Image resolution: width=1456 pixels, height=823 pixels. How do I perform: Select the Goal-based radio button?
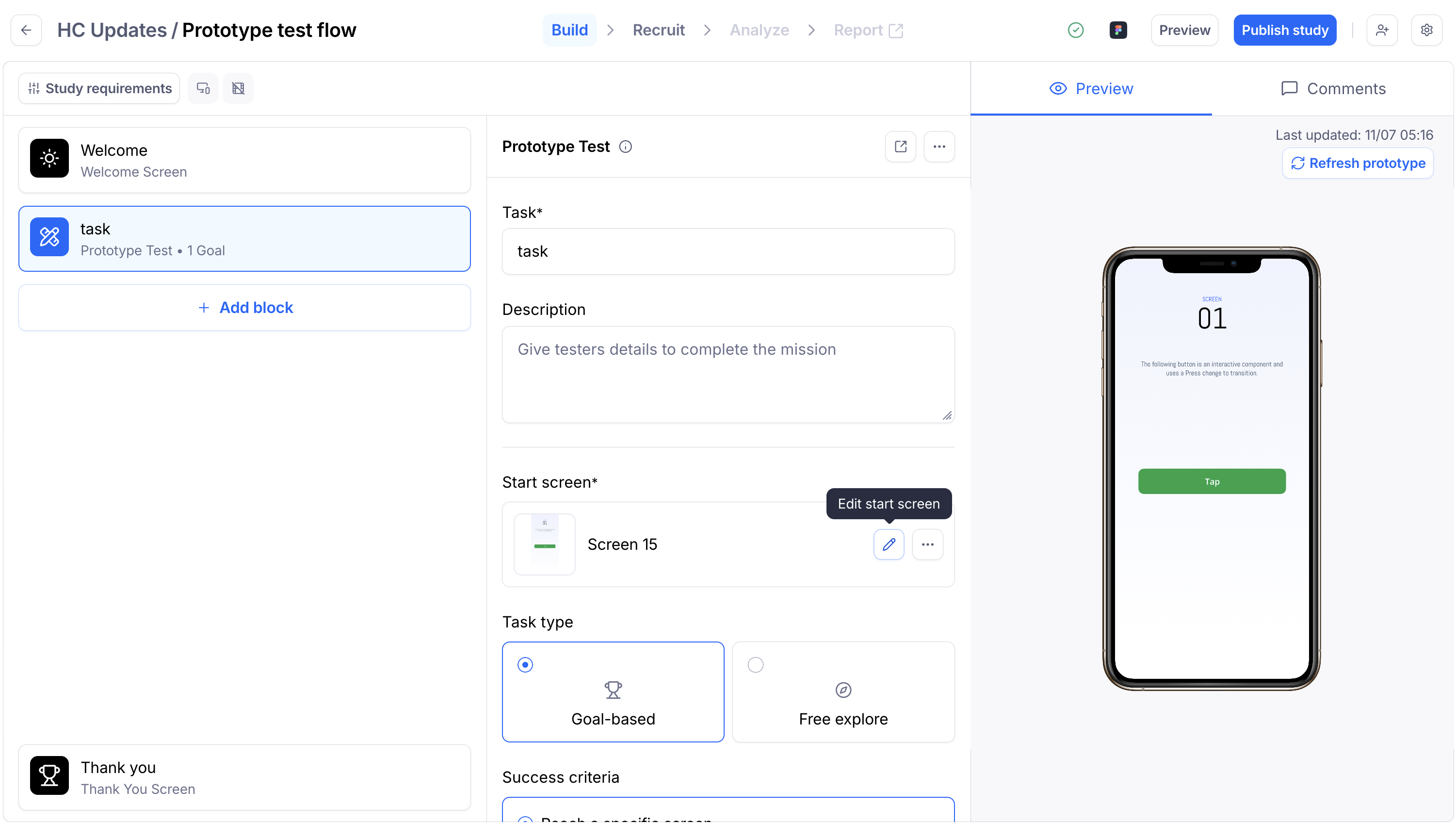[x=525, y=665]
